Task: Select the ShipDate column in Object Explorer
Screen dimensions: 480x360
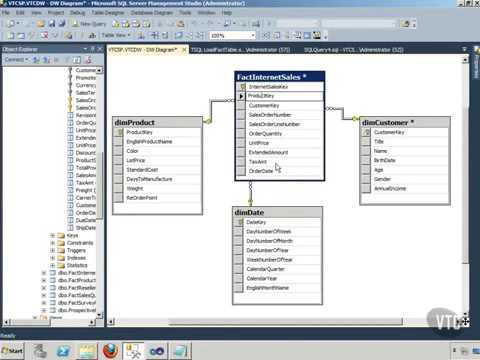Action: click(86, 228)
